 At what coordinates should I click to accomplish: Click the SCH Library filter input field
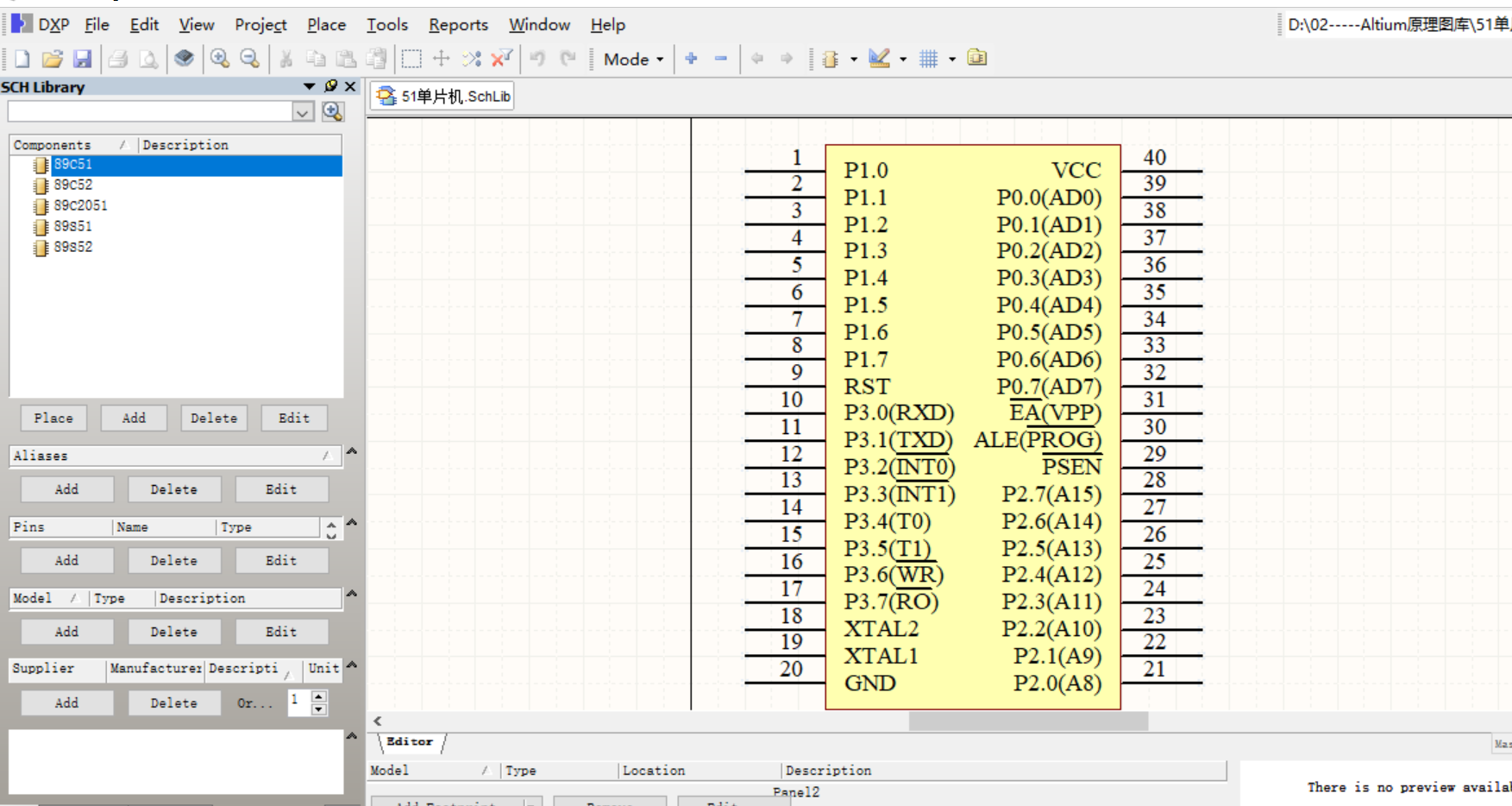(x=151, y=112)
